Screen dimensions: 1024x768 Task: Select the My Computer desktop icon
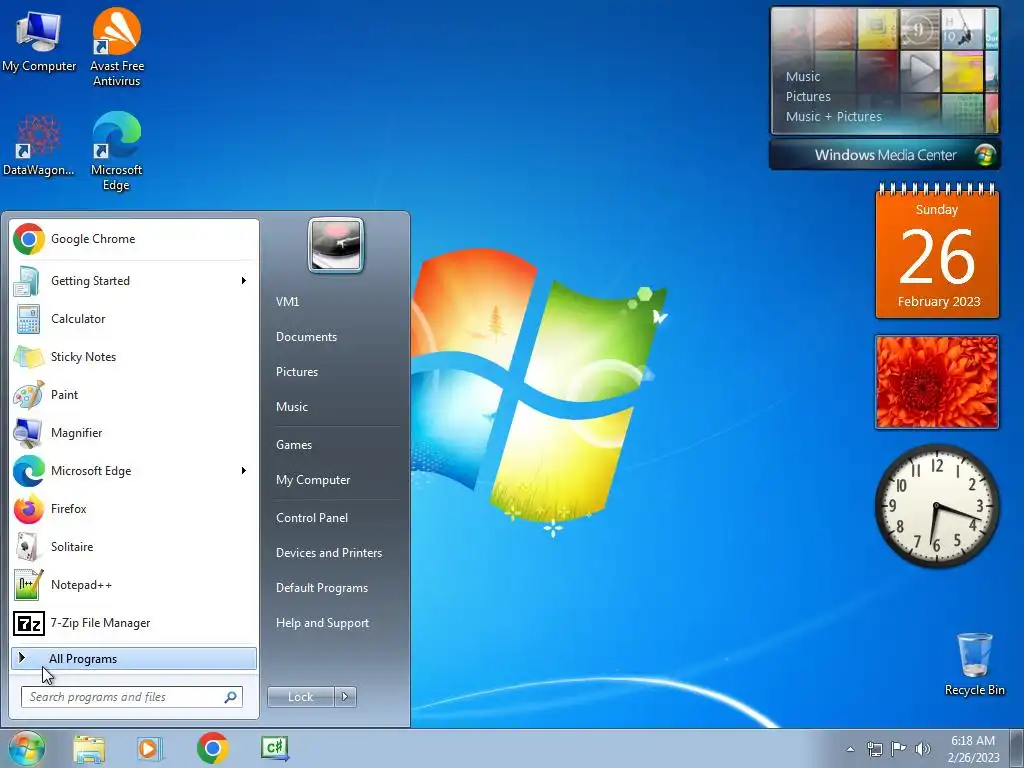pyautogui.click(x=39, y=42)
